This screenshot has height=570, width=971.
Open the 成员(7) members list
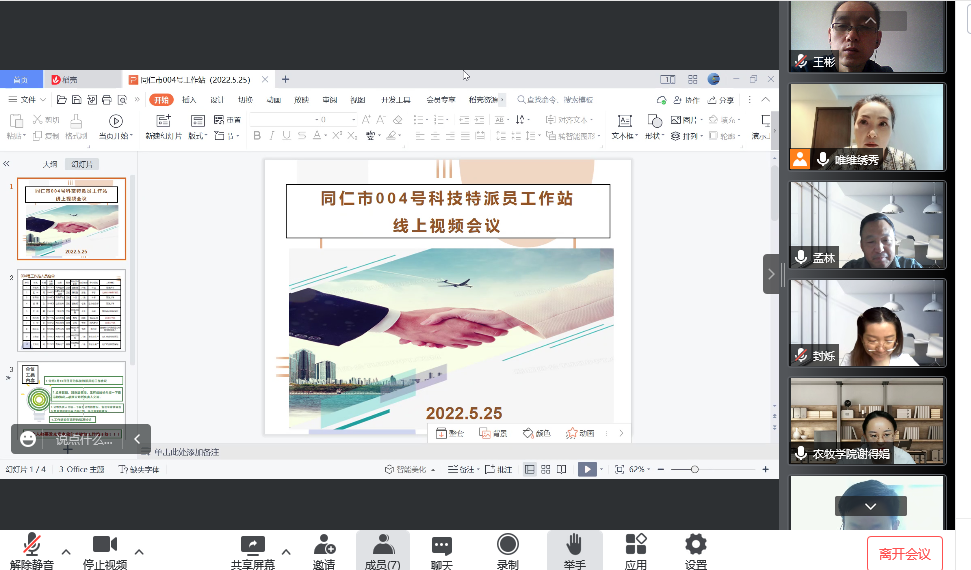383,551
